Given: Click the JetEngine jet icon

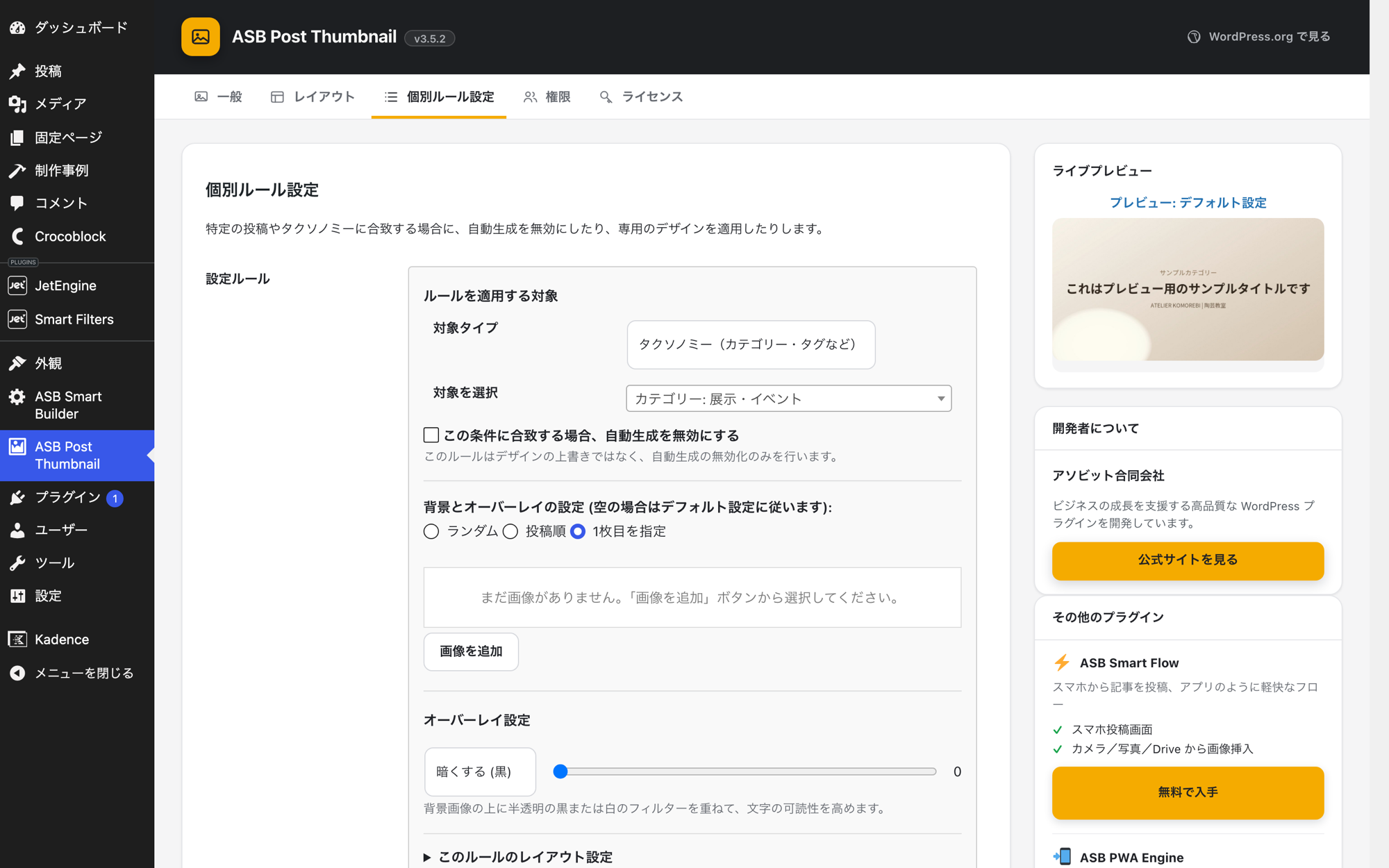Looking at the screenshot, I should pyautogui.click(x=17, y=285).
